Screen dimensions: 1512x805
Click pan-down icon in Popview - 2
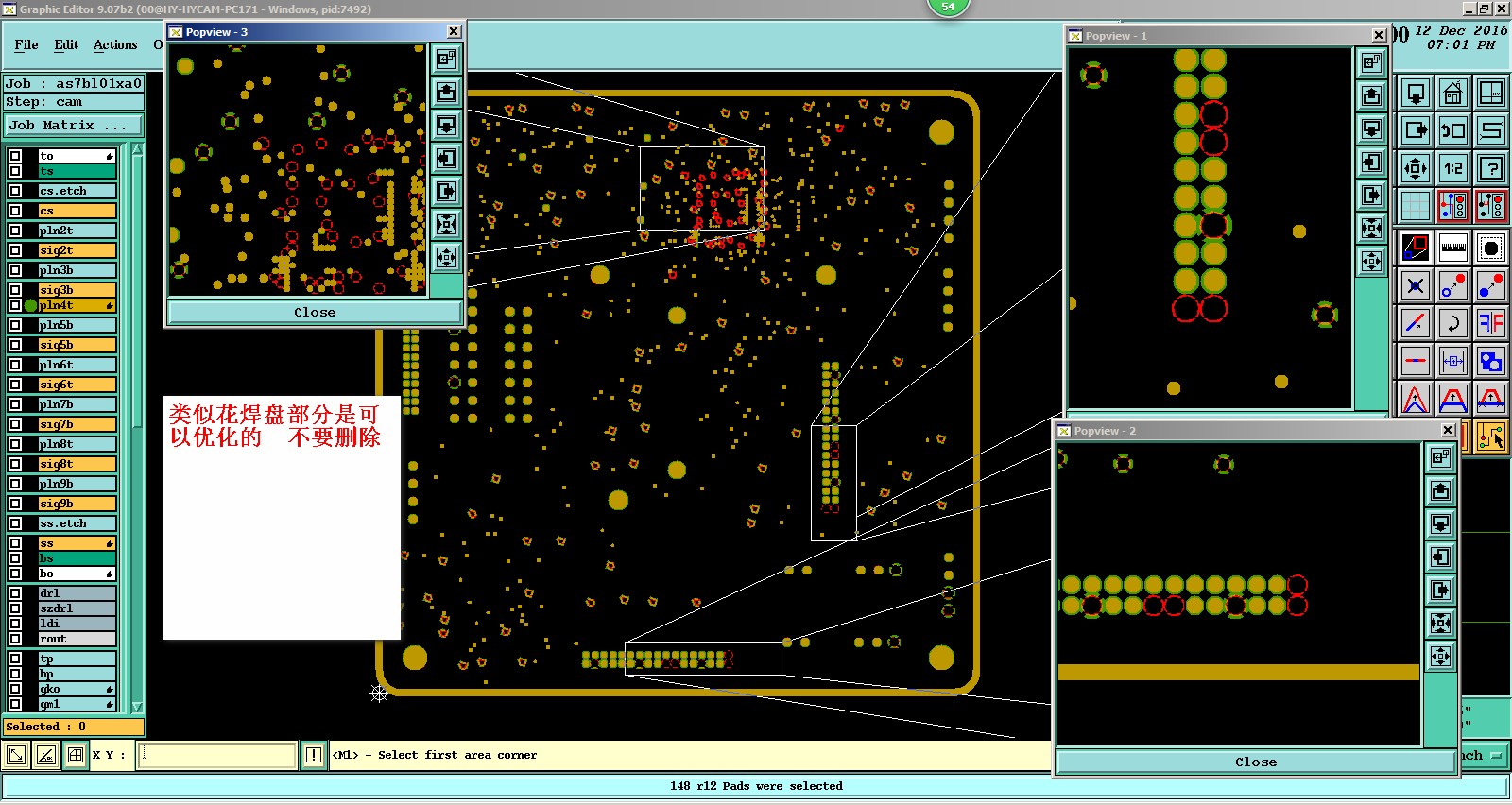tap(1440, 524)
